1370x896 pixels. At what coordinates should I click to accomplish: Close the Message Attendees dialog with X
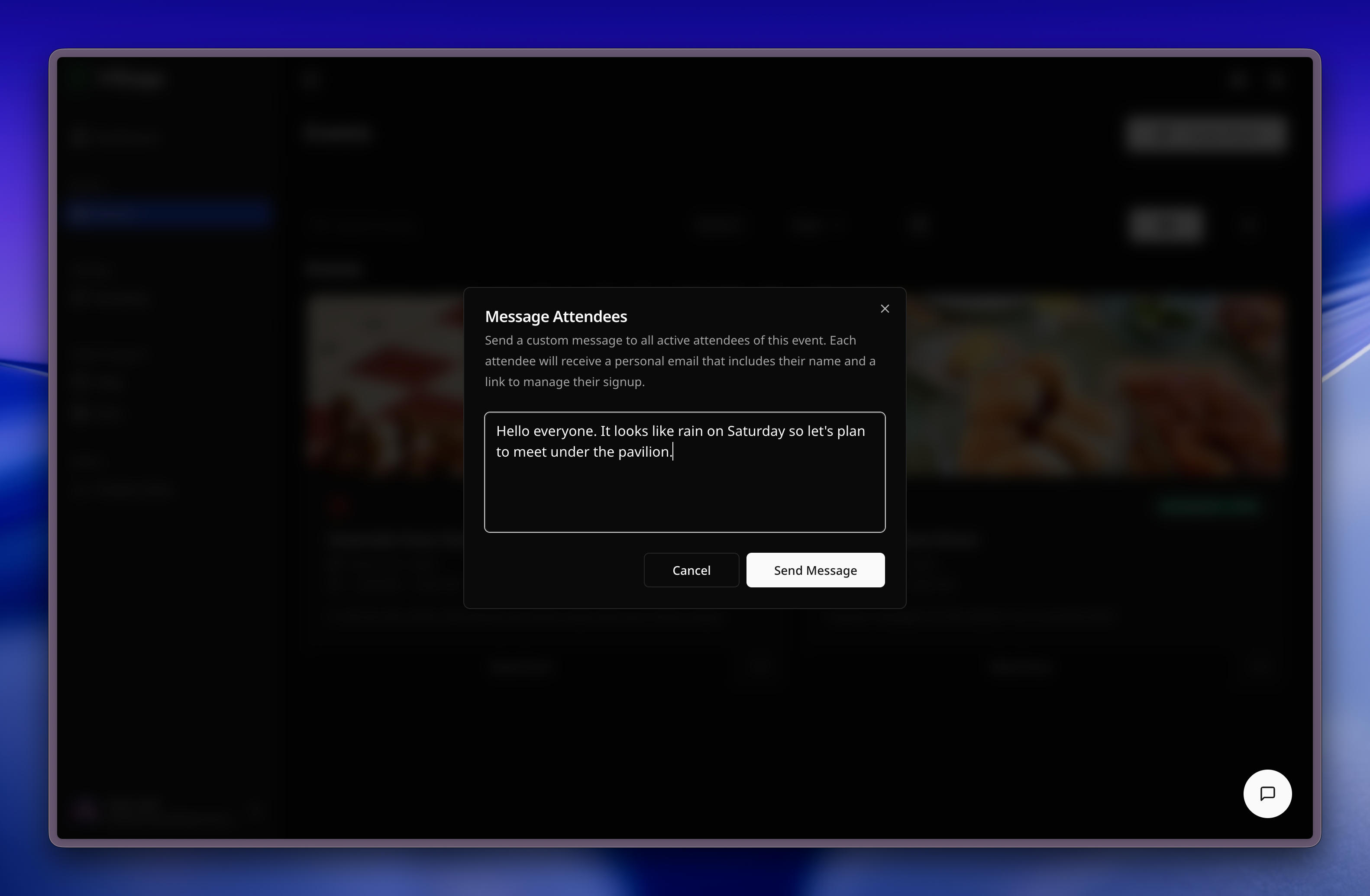pos(885,309)
